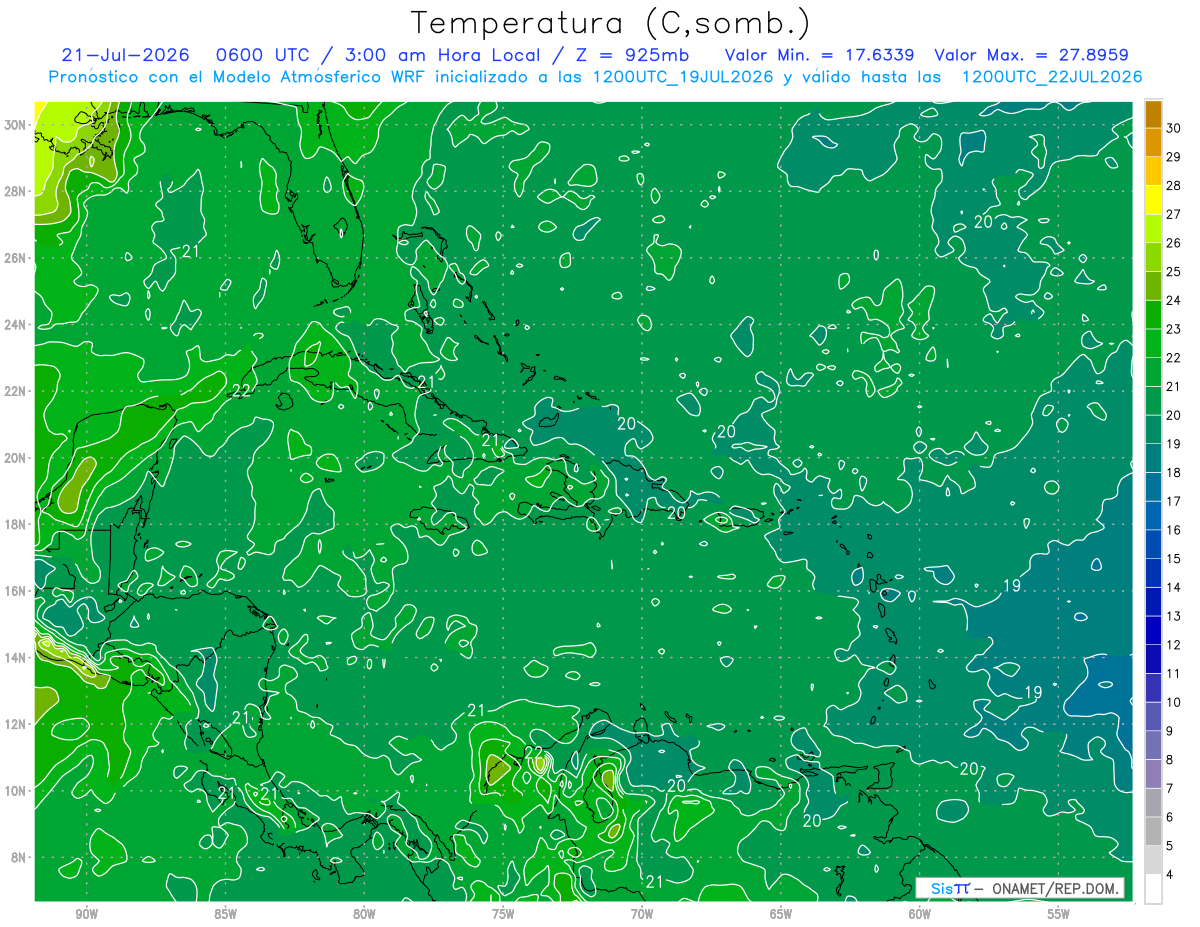Click the 75W longitude axis label
Viewport: 1200px width, 927px height.
pyautogui.click(x=503, y=914)
